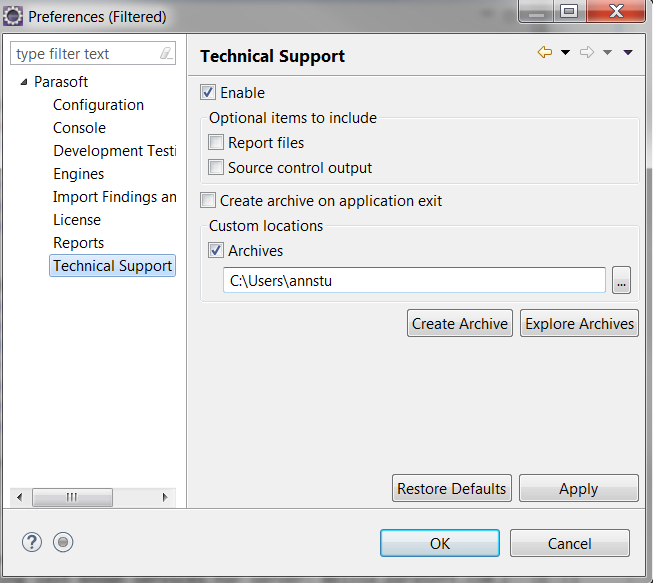Click the round record icon beside help
The image size is (653, 583).
[63, 542]
